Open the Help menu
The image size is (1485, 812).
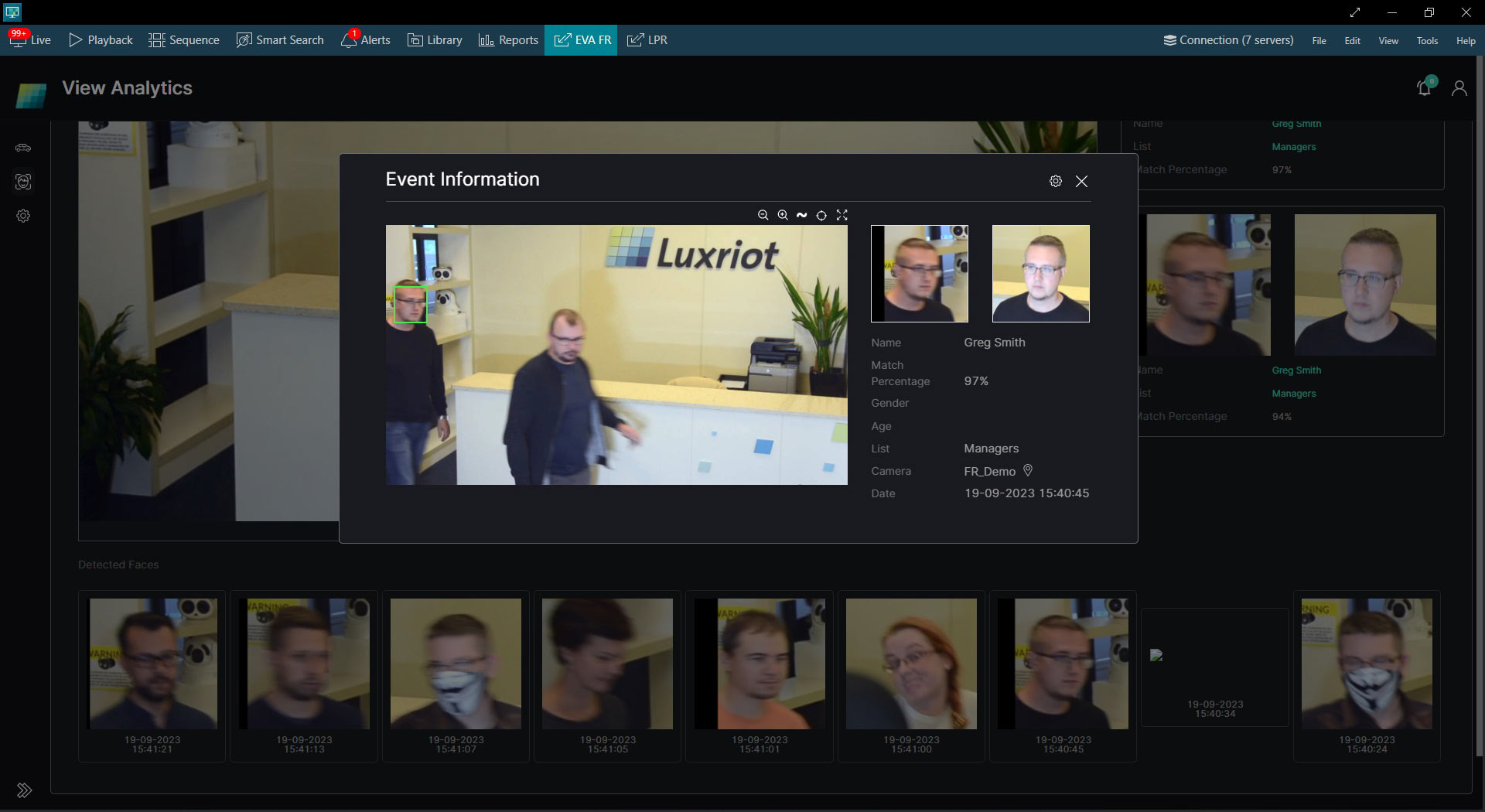click(1466, 41)
